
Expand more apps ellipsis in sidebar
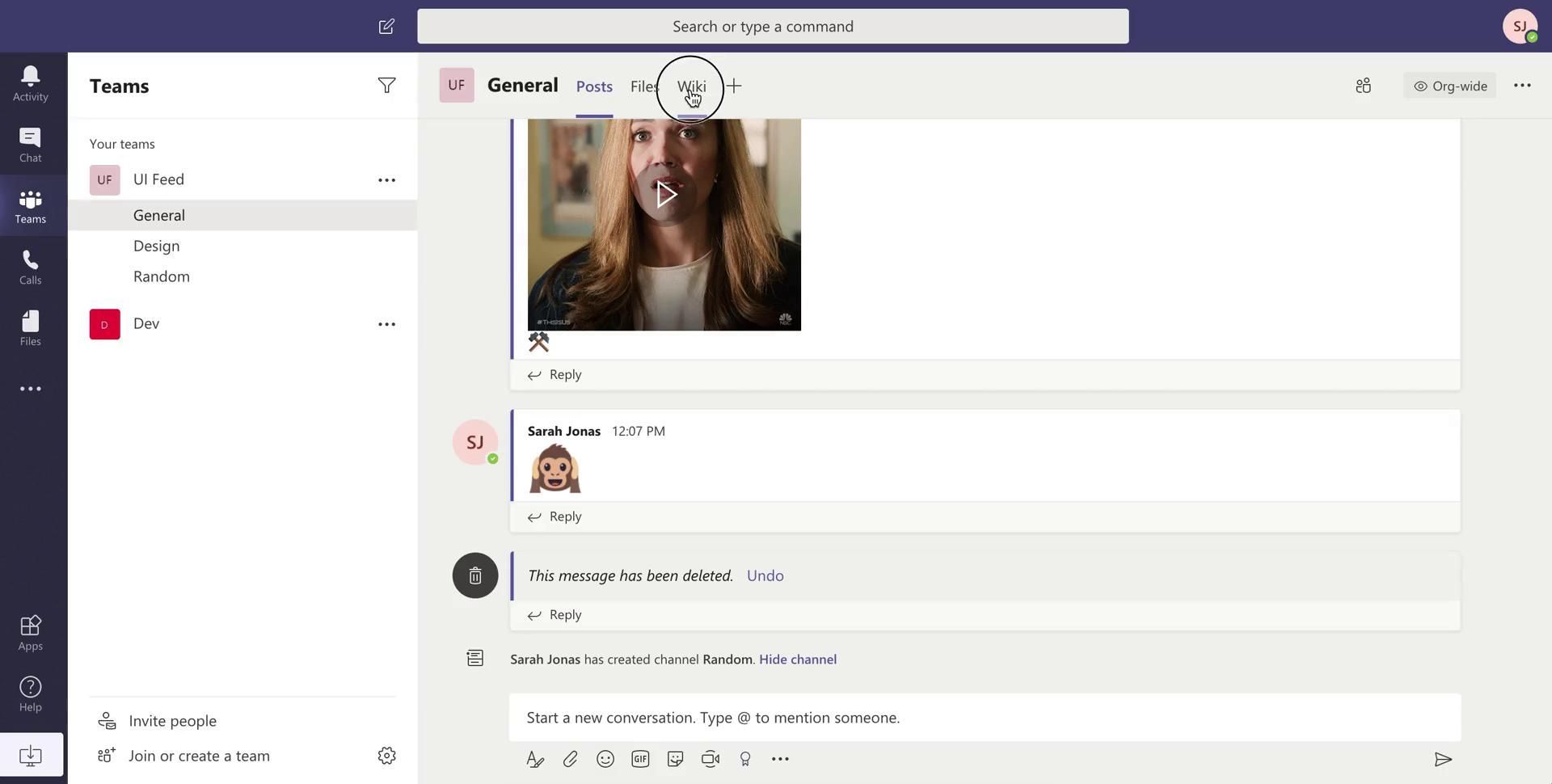click(x=30, y=389)
